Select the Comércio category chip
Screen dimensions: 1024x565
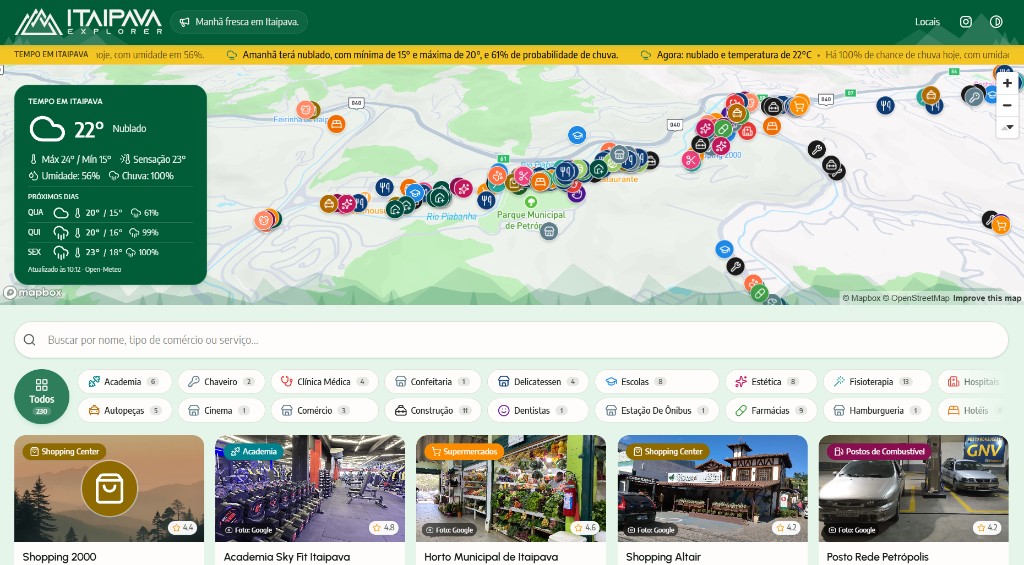point(325,410)
